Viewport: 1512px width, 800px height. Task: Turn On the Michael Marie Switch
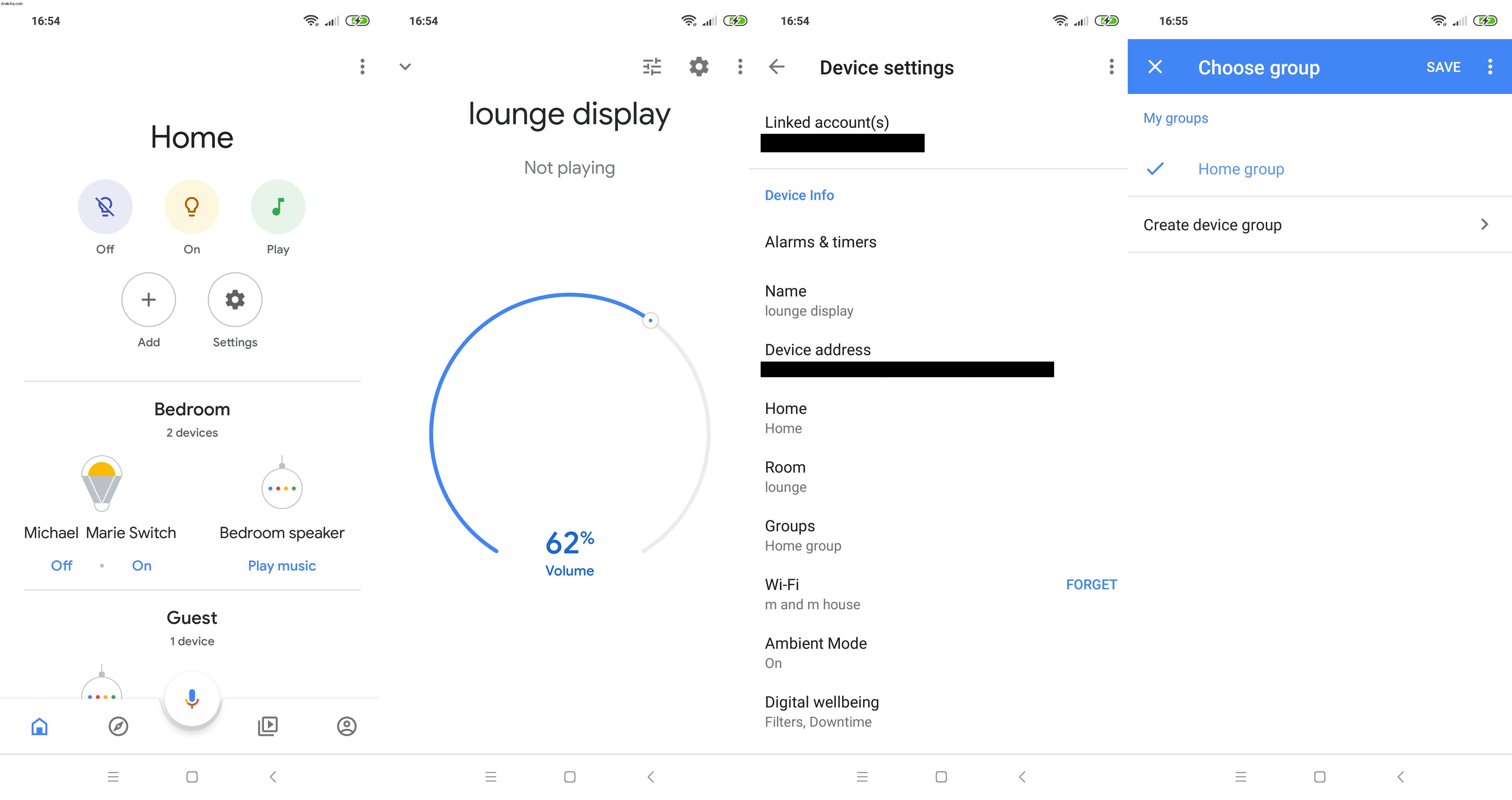(142, 566)
